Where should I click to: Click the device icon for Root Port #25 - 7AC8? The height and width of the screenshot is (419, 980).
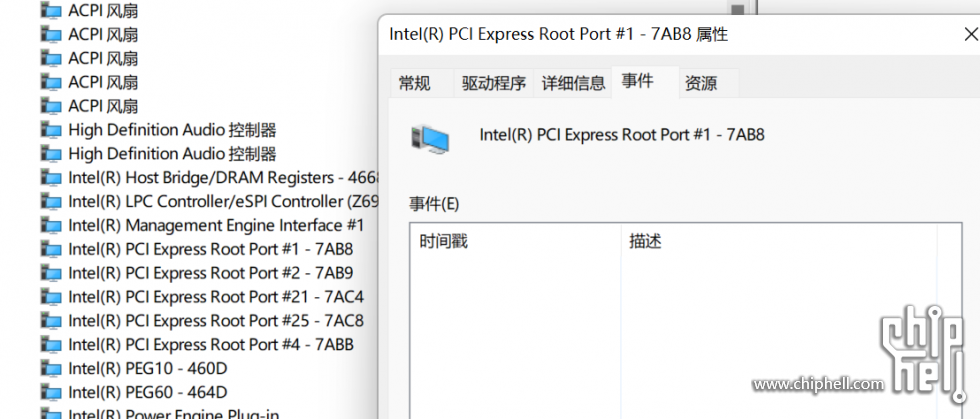[51, 321]
